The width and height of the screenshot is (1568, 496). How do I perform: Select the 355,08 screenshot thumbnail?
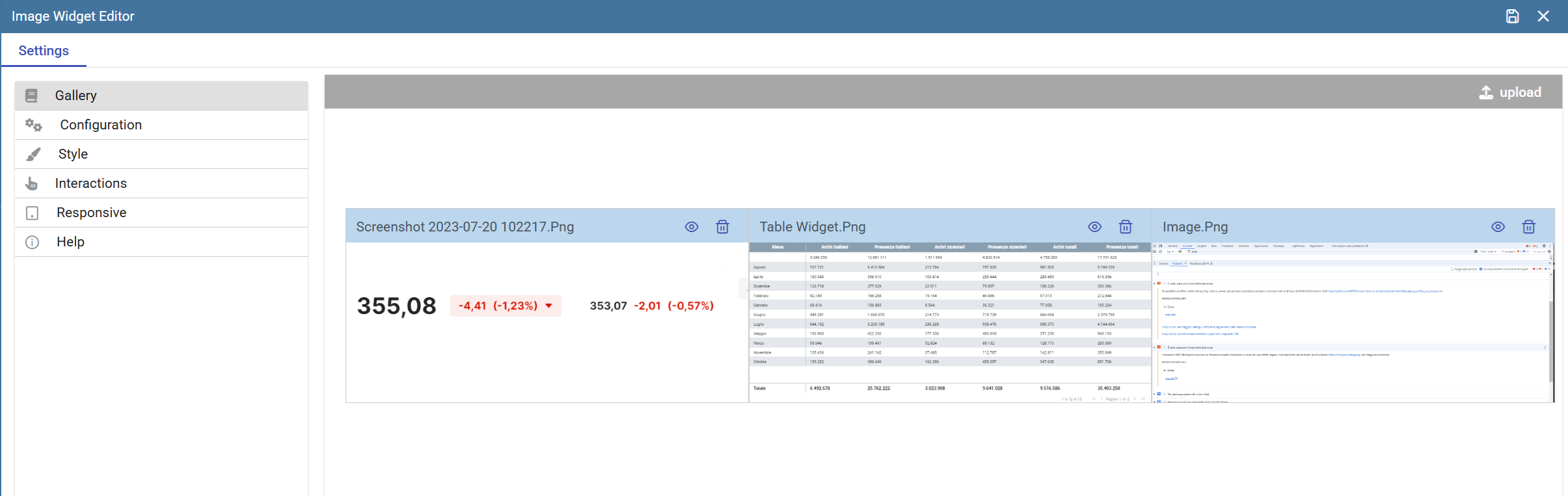click(x=547, y=322)
